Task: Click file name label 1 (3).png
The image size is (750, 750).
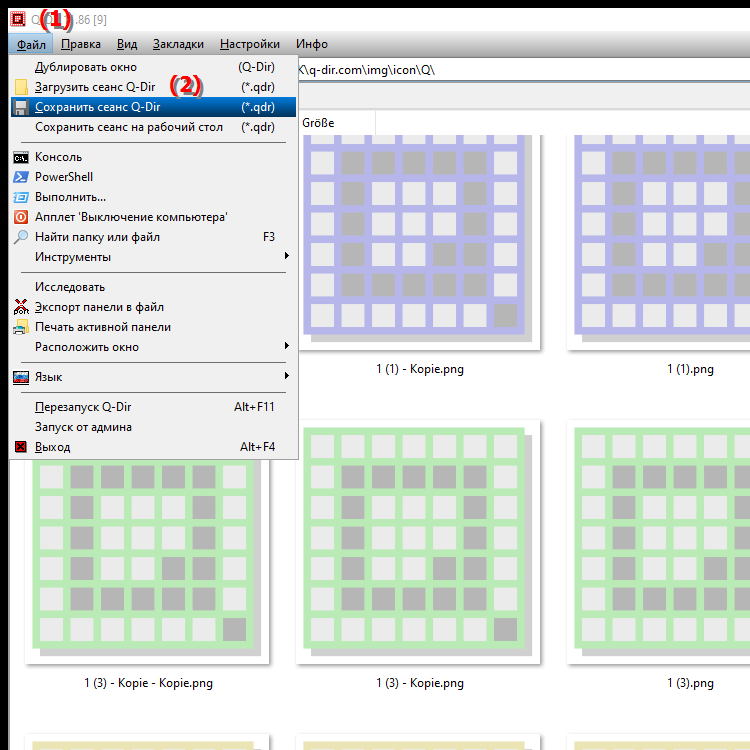Action: coord(690,683)
